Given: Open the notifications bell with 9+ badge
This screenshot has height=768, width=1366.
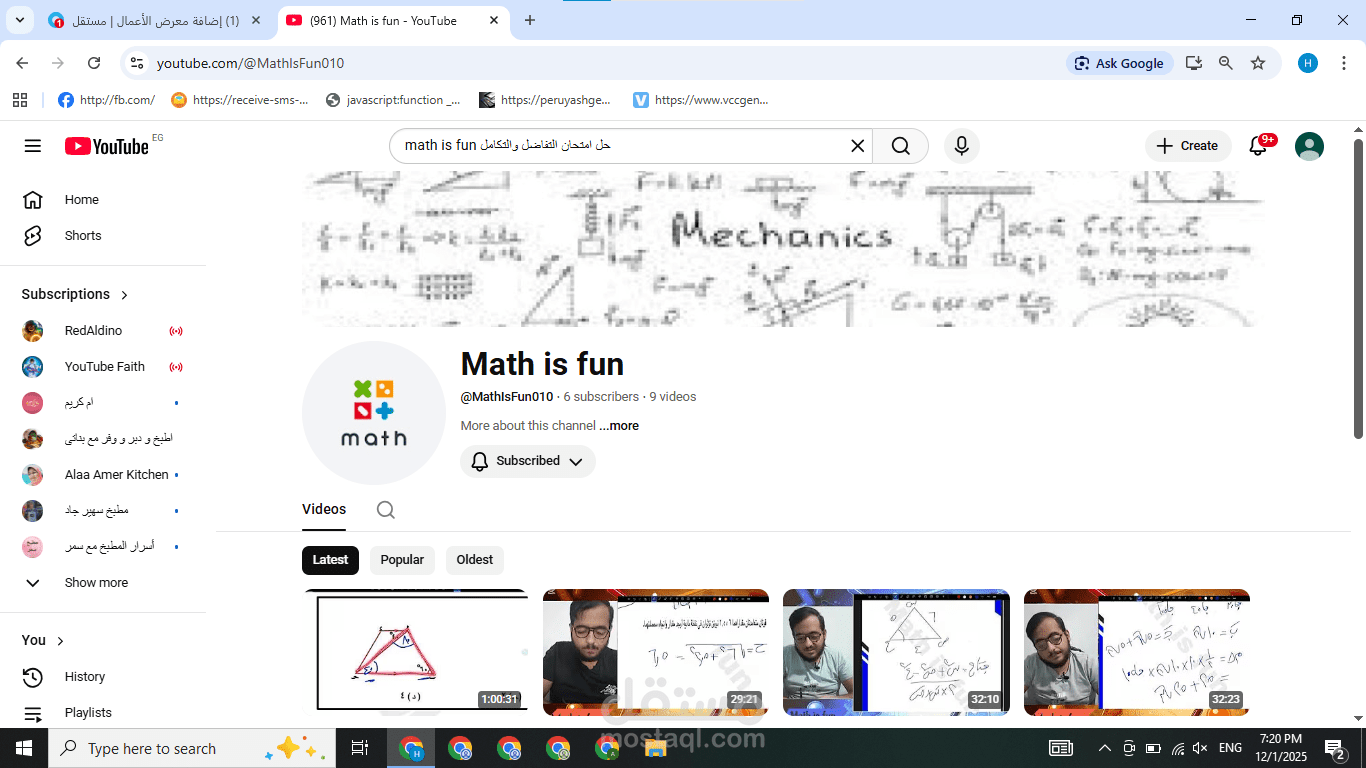Looking at the screenshot, I should [1259, 146].
